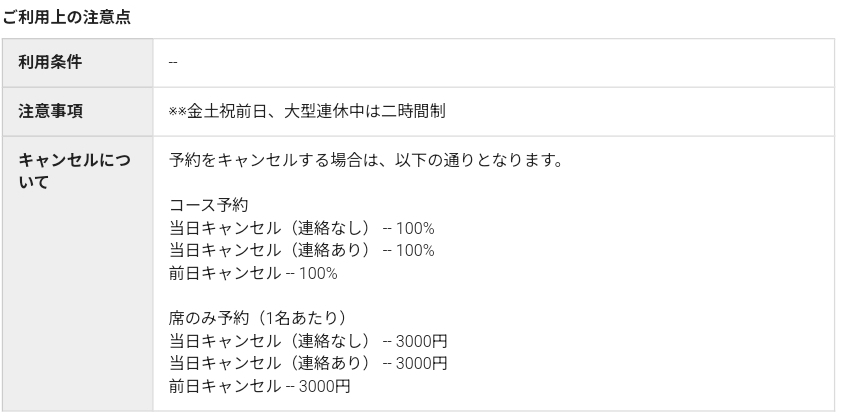Viewport: 845px width, 418px height.
Task: Select the 利用条件 row label
Action: 50,62
